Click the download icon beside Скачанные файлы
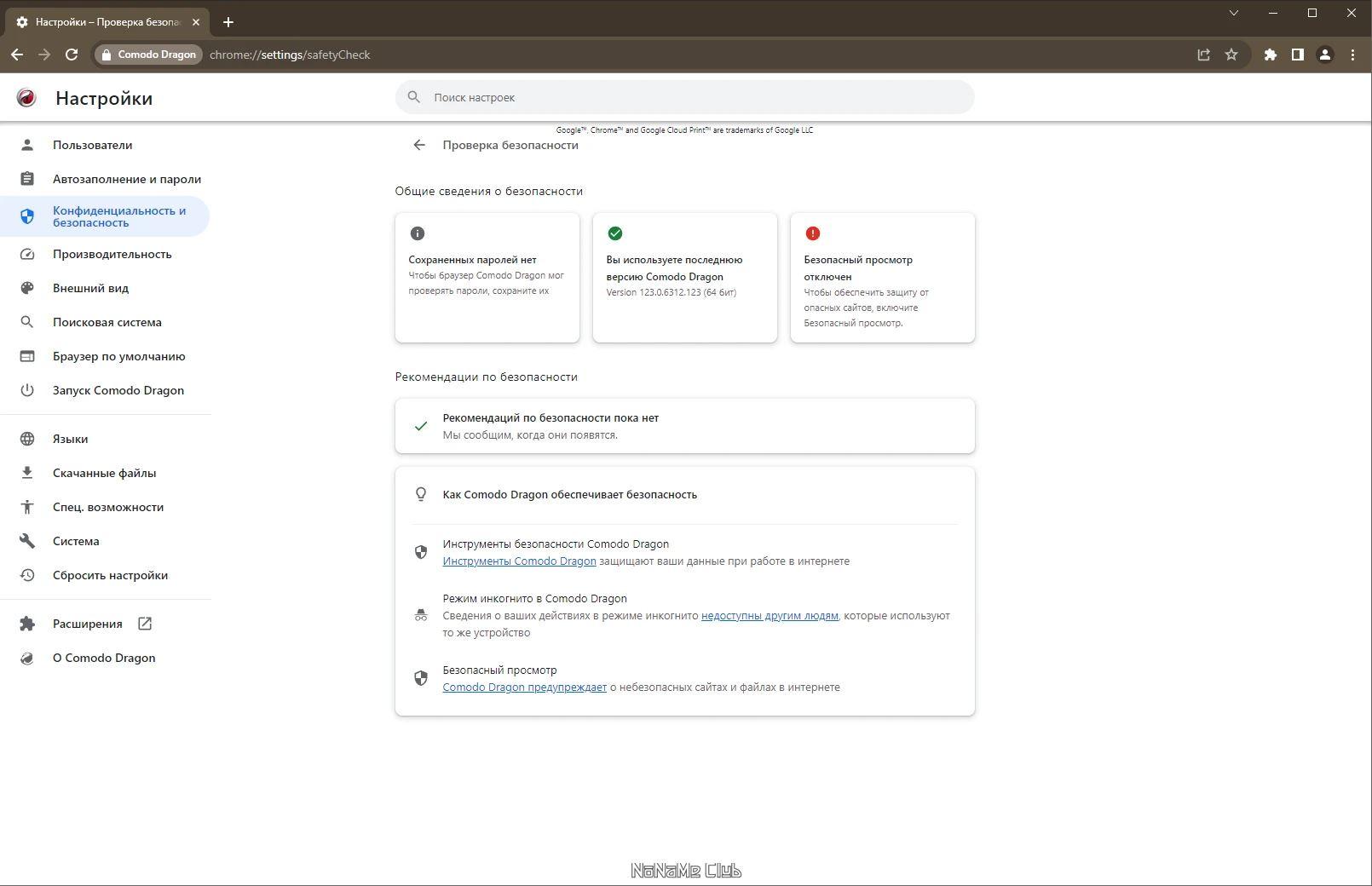Image resolution: width=1372 pixels, height=886 pixels. tap(27, 473)
